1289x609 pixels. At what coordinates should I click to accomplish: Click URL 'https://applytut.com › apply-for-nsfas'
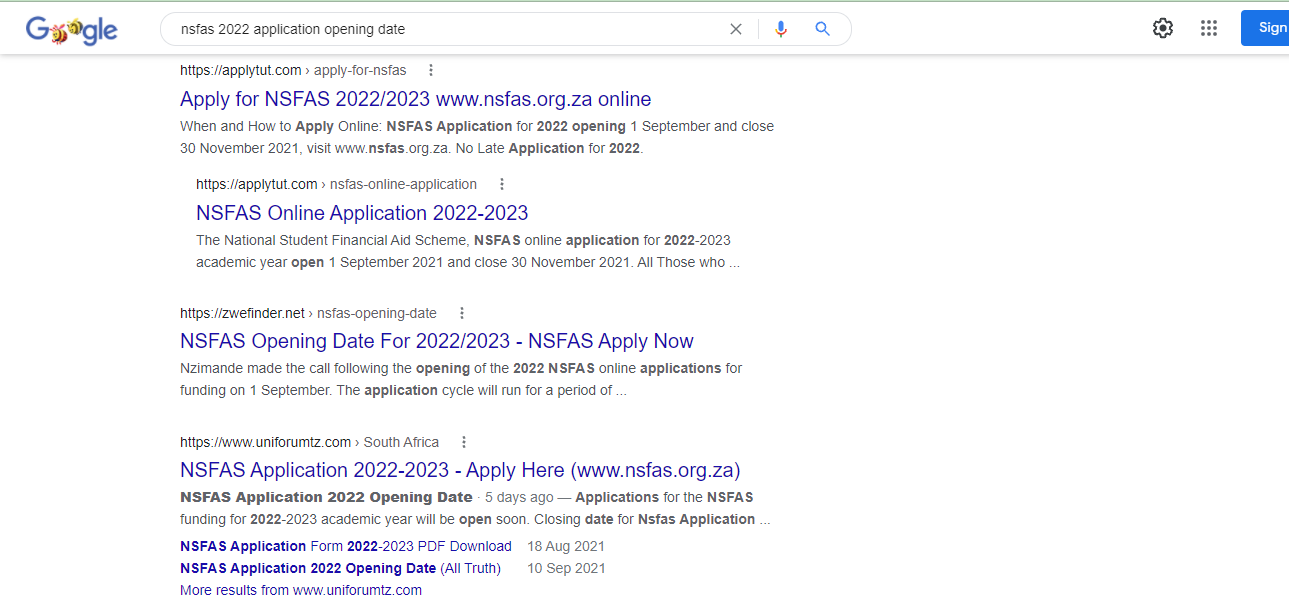coord(293,70)
